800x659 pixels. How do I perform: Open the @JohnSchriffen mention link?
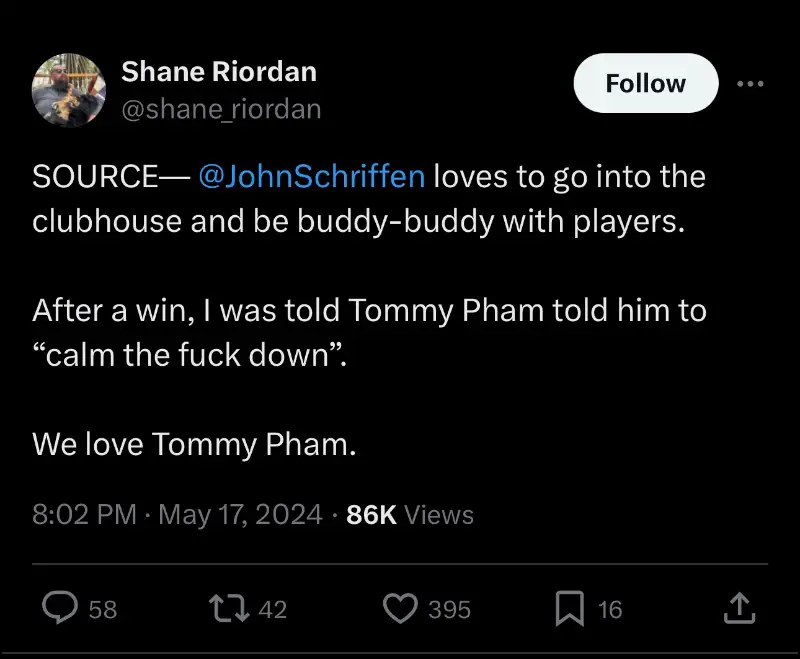(x=312, y=177)
